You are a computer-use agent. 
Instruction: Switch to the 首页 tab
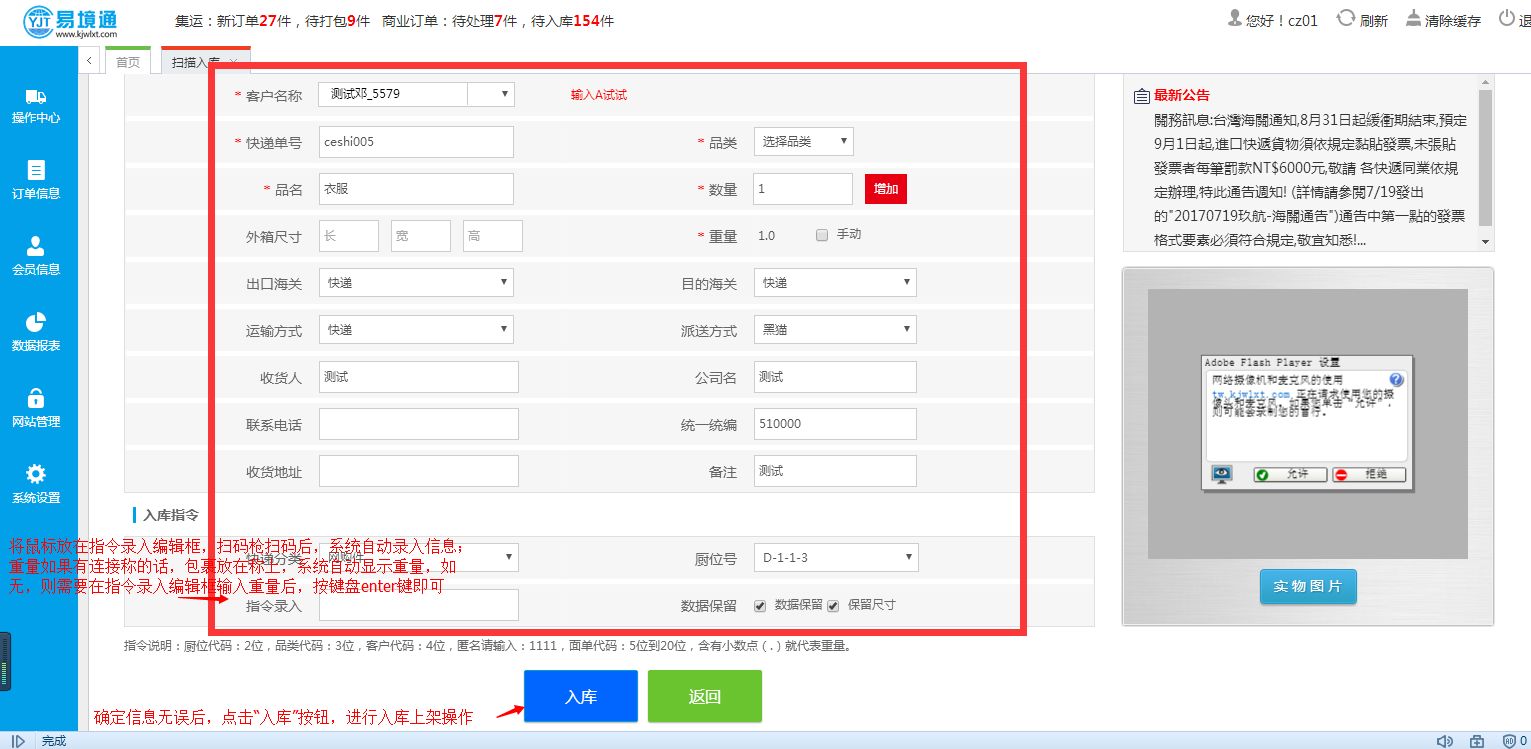128,62
